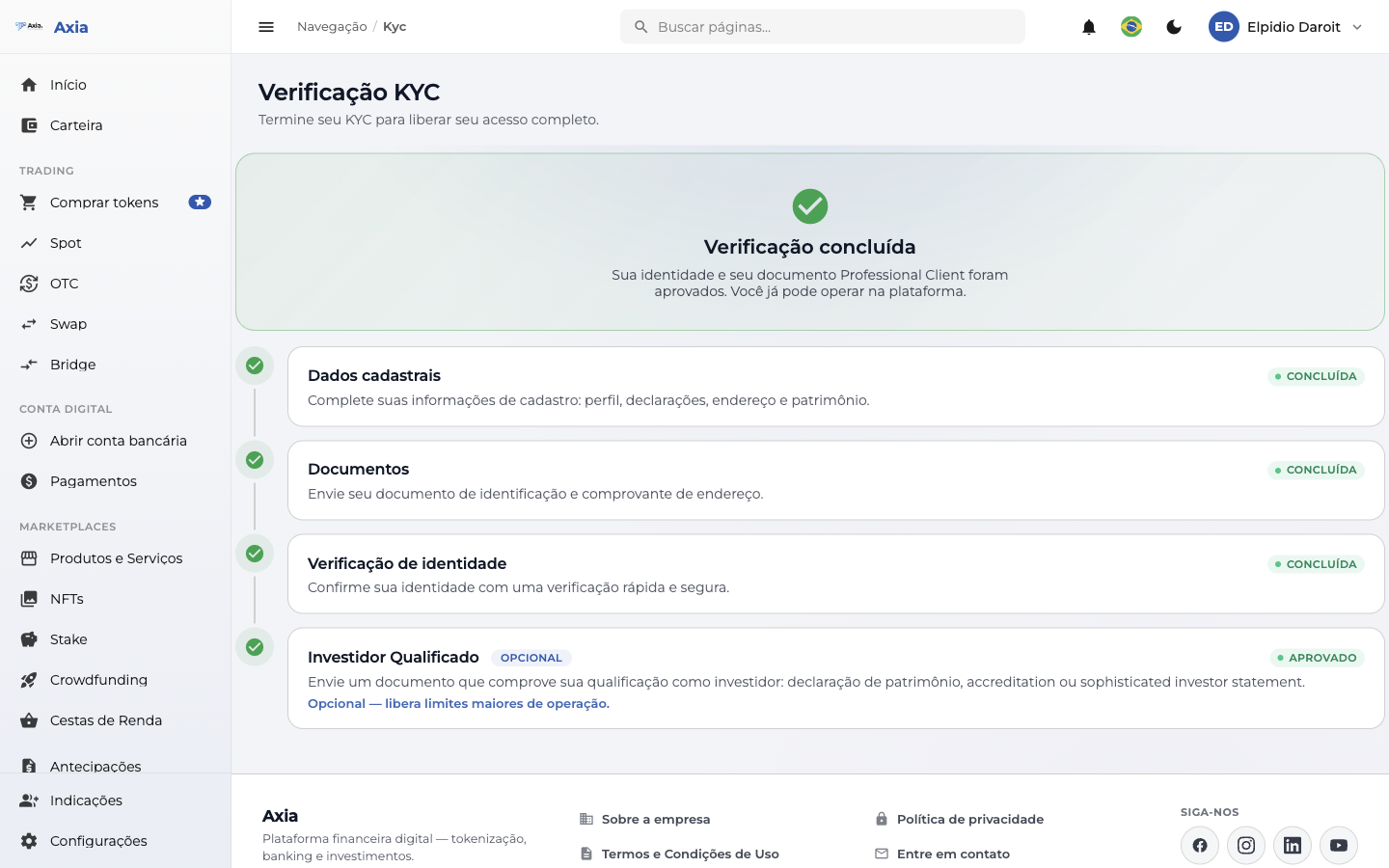Click the Pagamentos dollar icon

click(29, 481)
